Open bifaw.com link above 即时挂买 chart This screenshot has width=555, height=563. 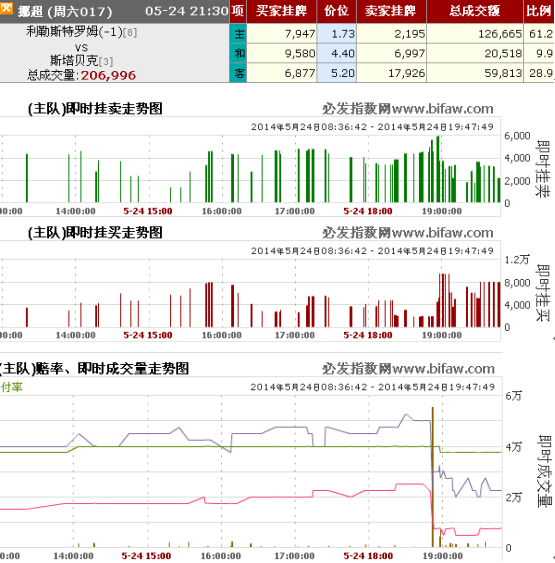pos(408,232)
